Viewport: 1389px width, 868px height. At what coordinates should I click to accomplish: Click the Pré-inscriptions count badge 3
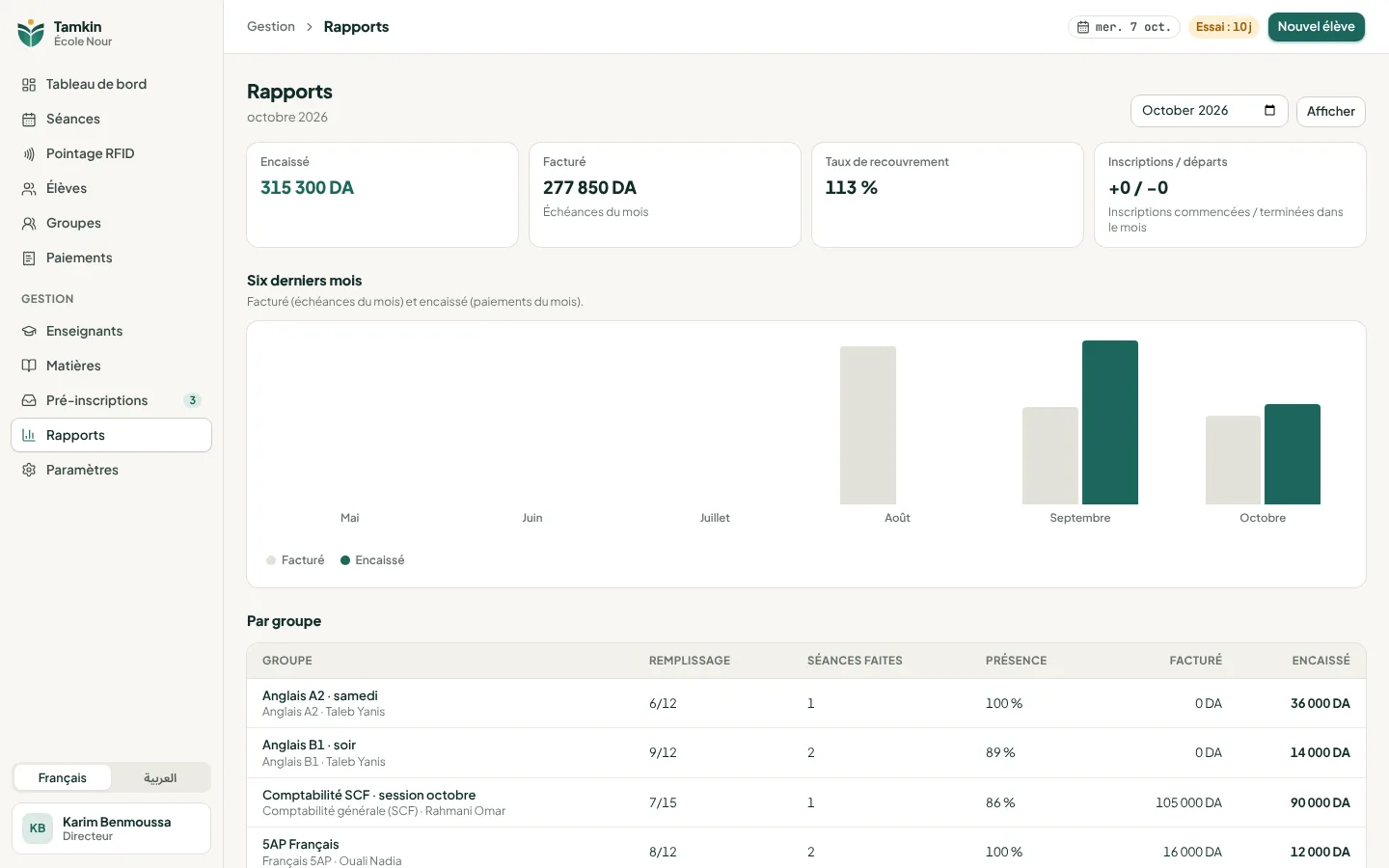pos(192,401)
